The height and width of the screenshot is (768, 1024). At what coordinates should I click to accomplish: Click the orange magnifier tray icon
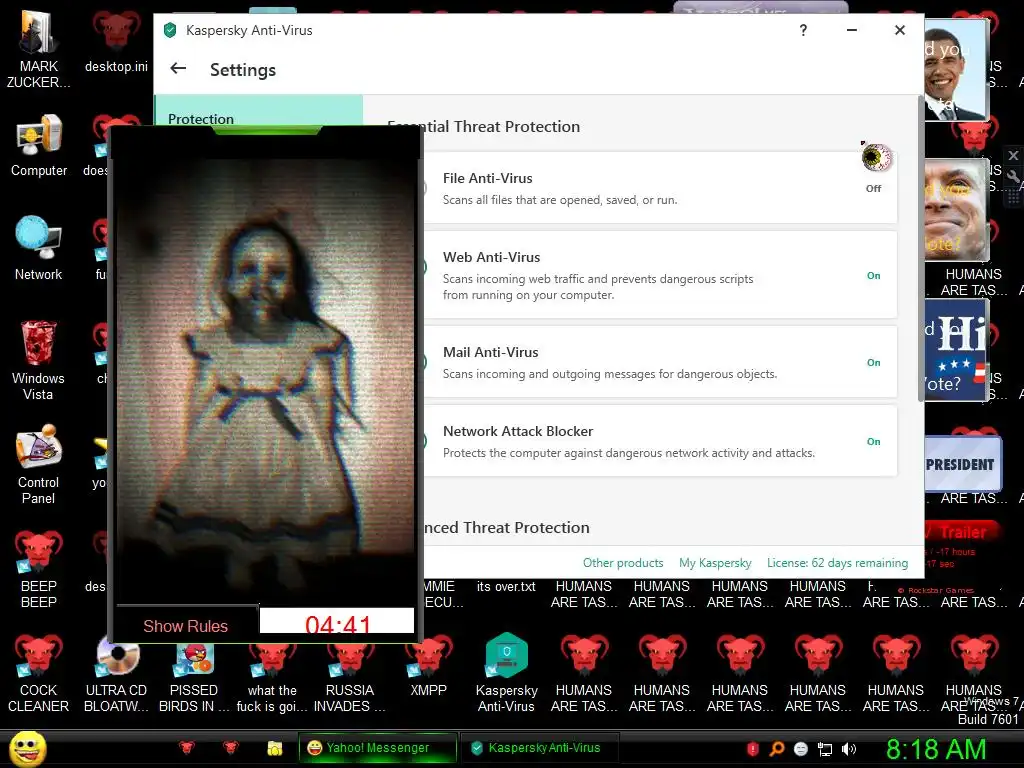[x=776, y=749]
